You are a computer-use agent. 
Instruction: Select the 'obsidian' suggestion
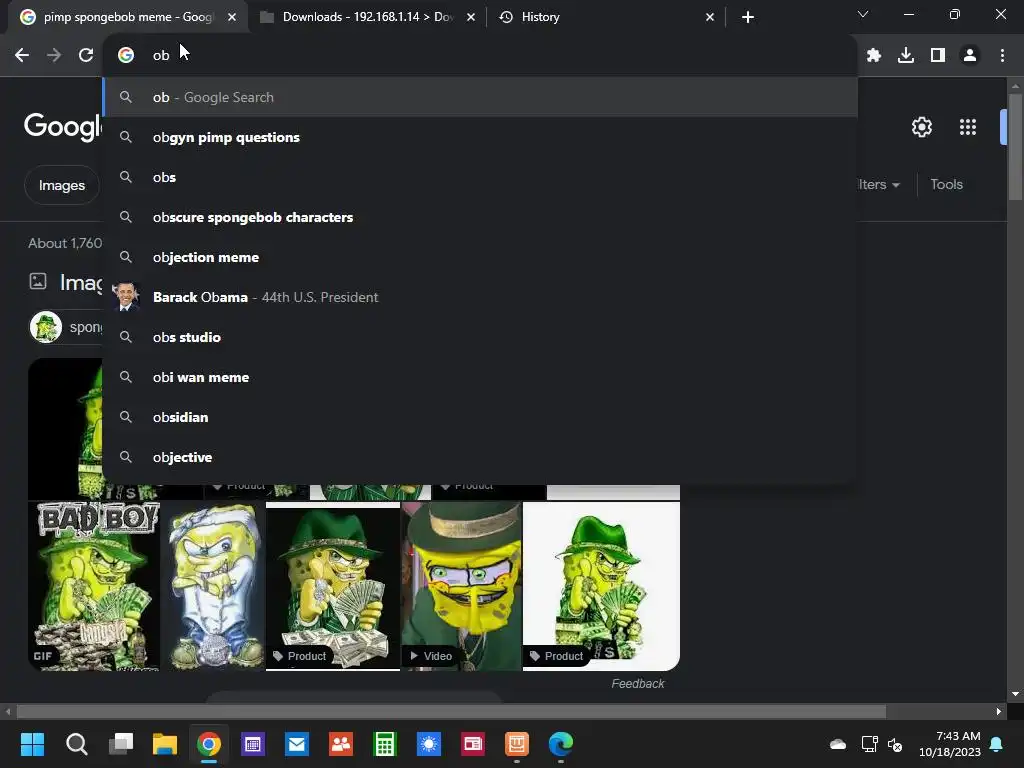point(480,417)
